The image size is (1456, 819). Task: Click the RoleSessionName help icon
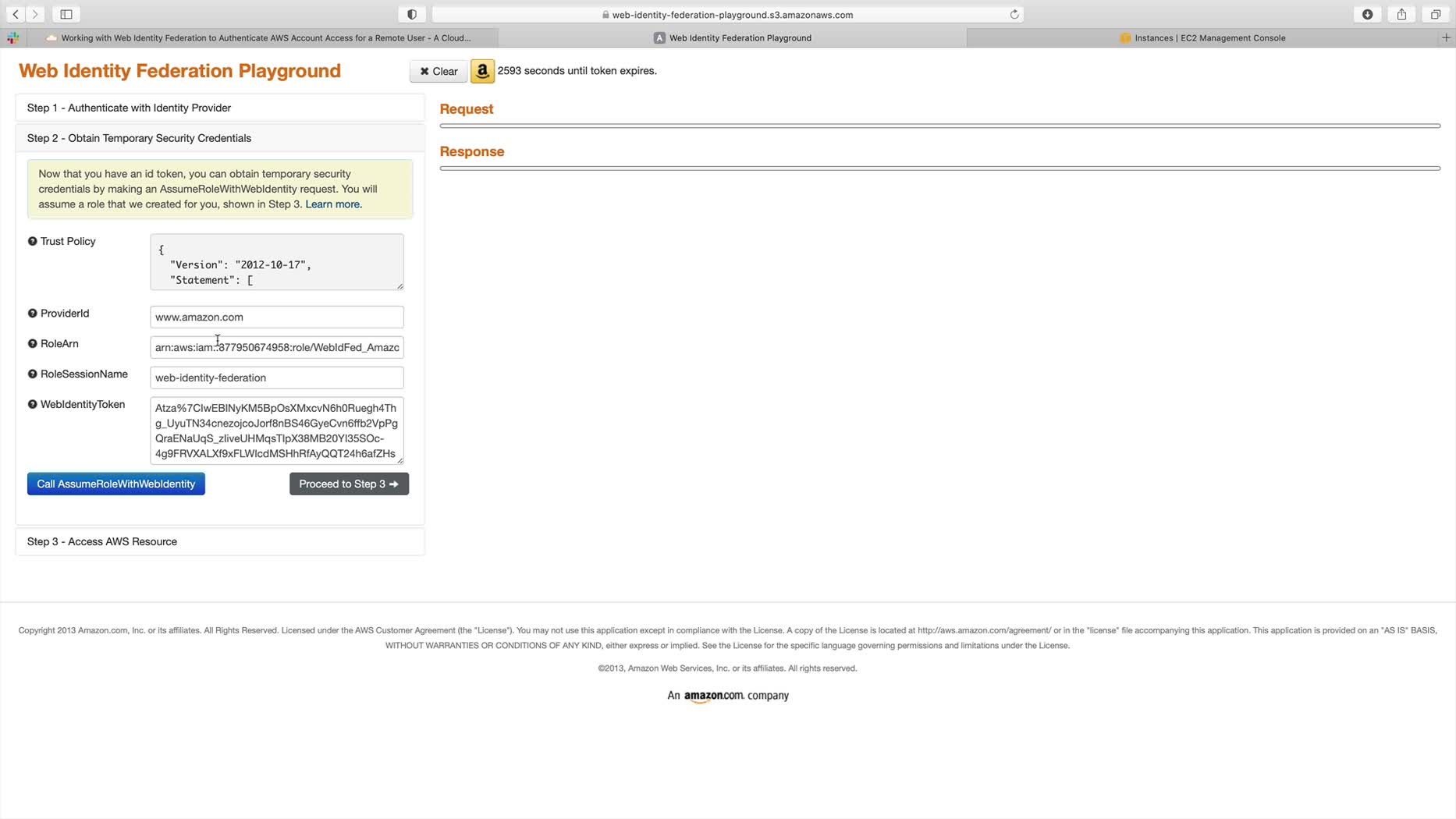pyautogui.click(x=33, y=374)
